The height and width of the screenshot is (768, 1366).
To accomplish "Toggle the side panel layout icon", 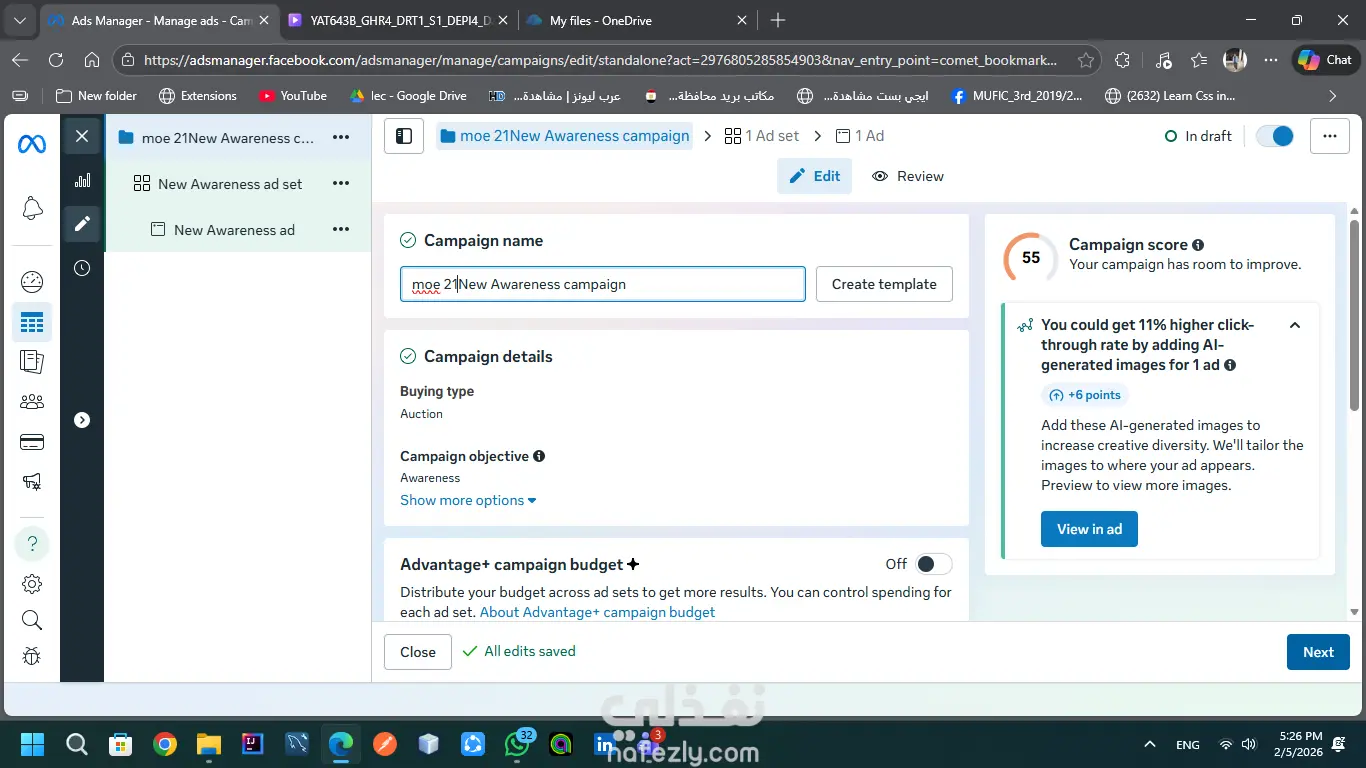I will (x=404, y=136).
